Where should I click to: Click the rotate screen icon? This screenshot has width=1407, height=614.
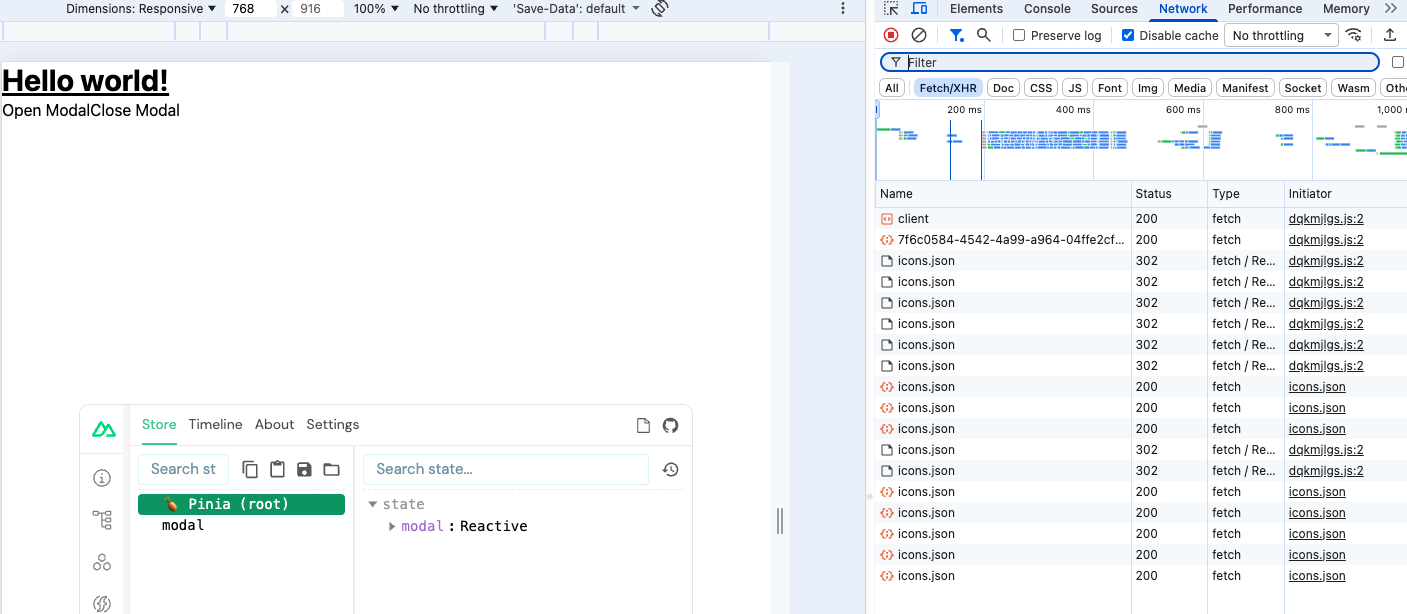(x=660, y=9)
